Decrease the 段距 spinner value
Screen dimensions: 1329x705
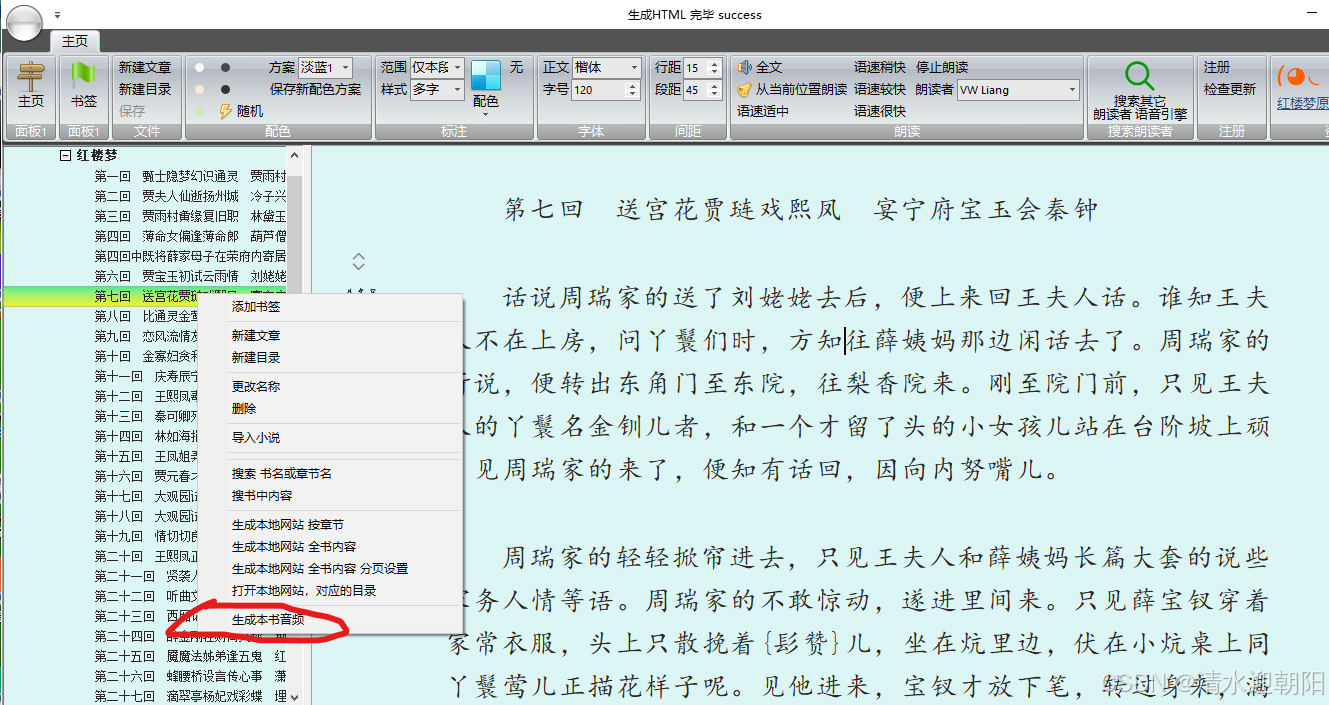(714, 94)
